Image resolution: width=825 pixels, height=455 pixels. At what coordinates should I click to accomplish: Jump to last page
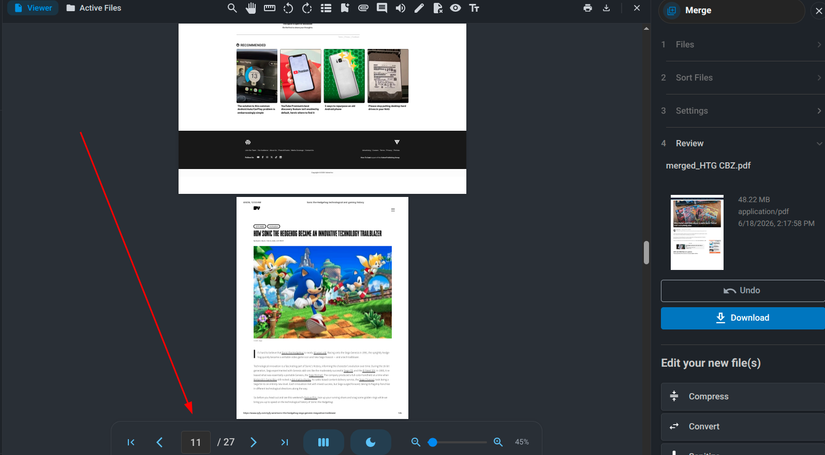pos(285,442)
